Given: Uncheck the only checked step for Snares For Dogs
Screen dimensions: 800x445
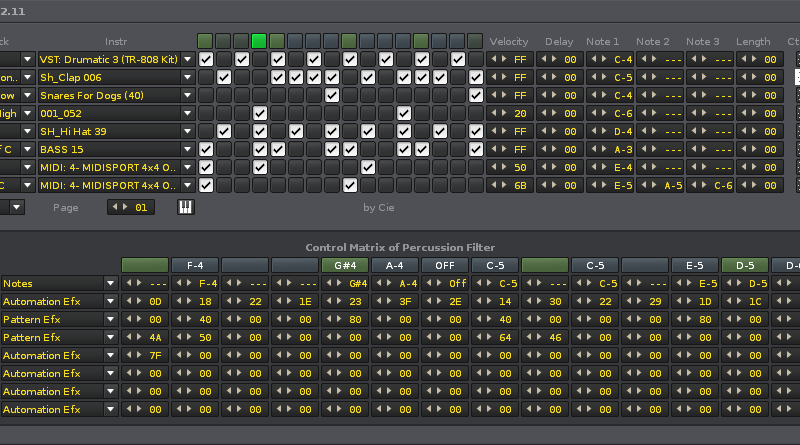Looking at the screenshot, I should coord(332,95).
